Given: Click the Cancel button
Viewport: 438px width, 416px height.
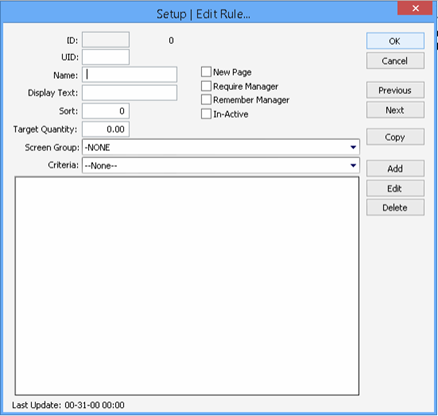Looking at the screenshot, I should pos(395,61).
